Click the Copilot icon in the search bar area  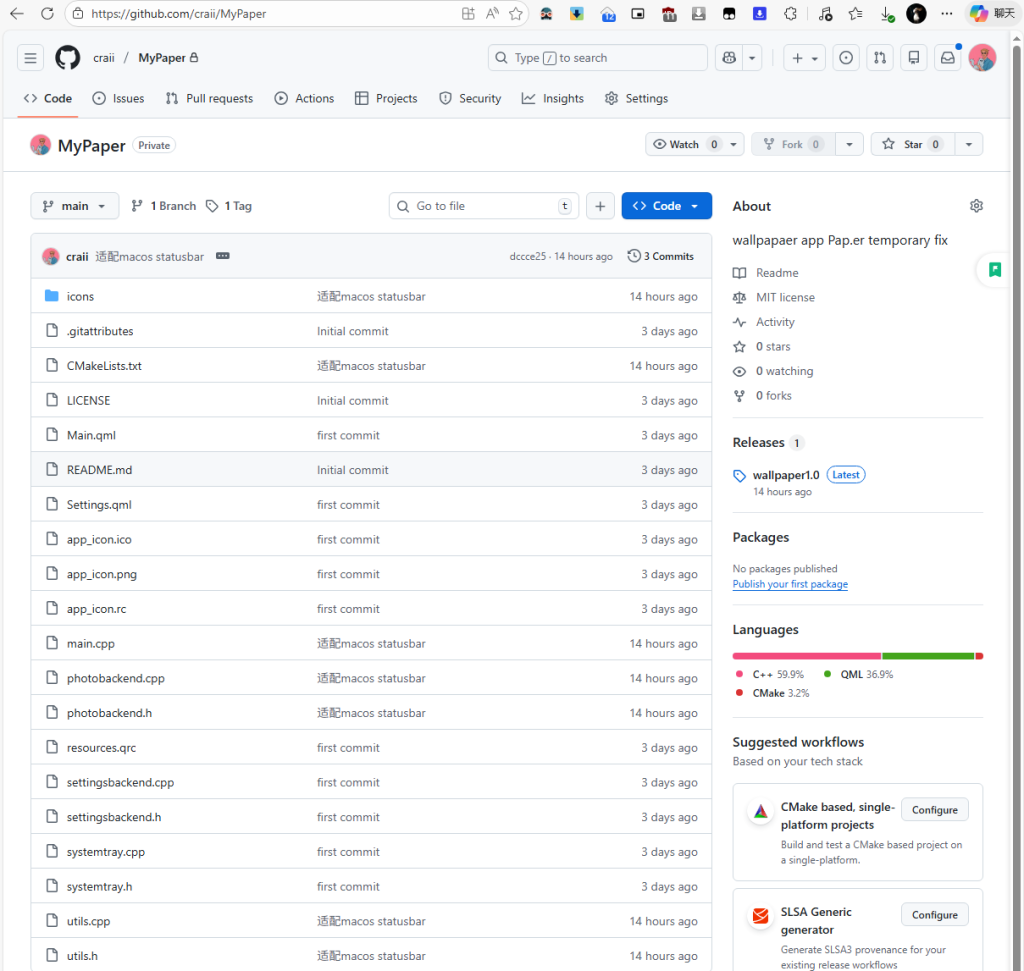pyautogui.click(x=729, y=57)
